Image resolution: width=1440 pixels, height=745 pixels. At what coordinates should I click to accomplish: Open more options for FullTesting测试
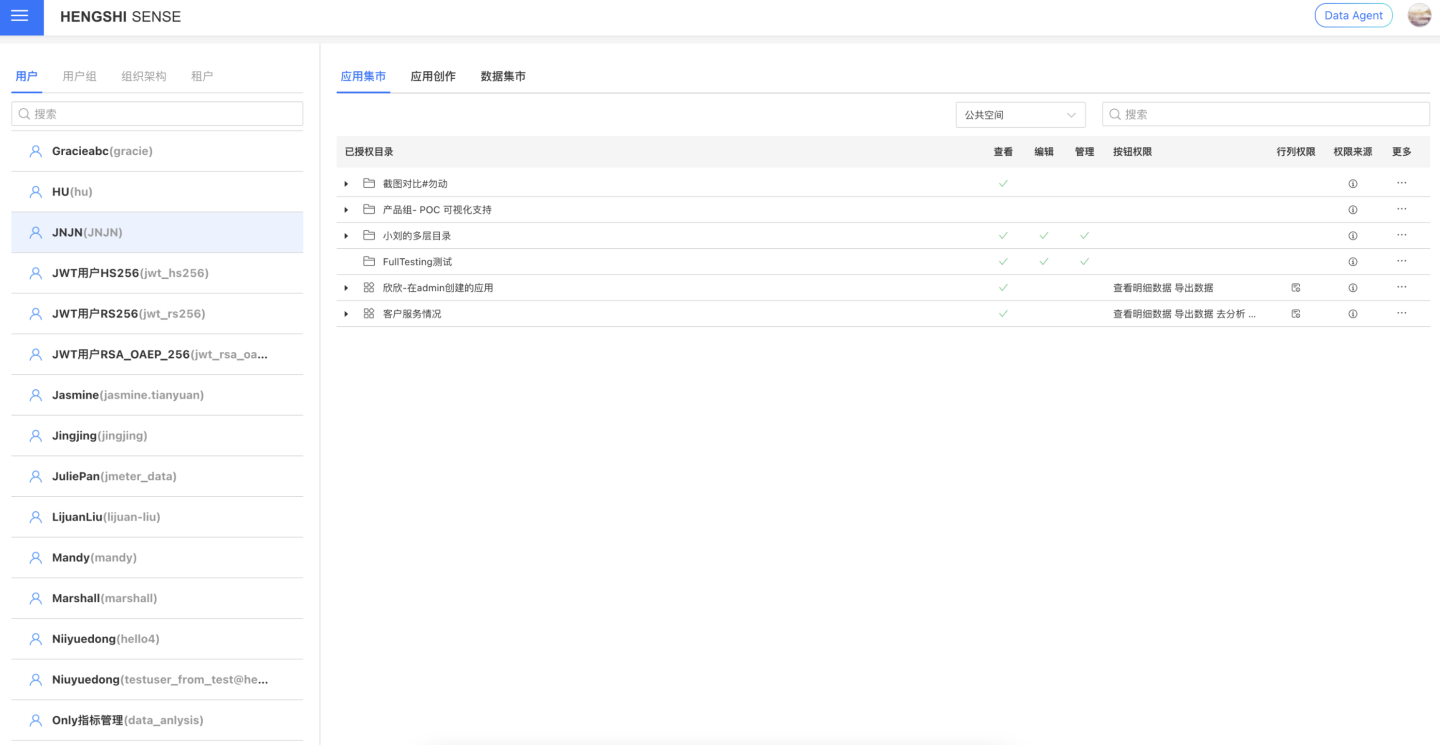[x=1402, y=261]
